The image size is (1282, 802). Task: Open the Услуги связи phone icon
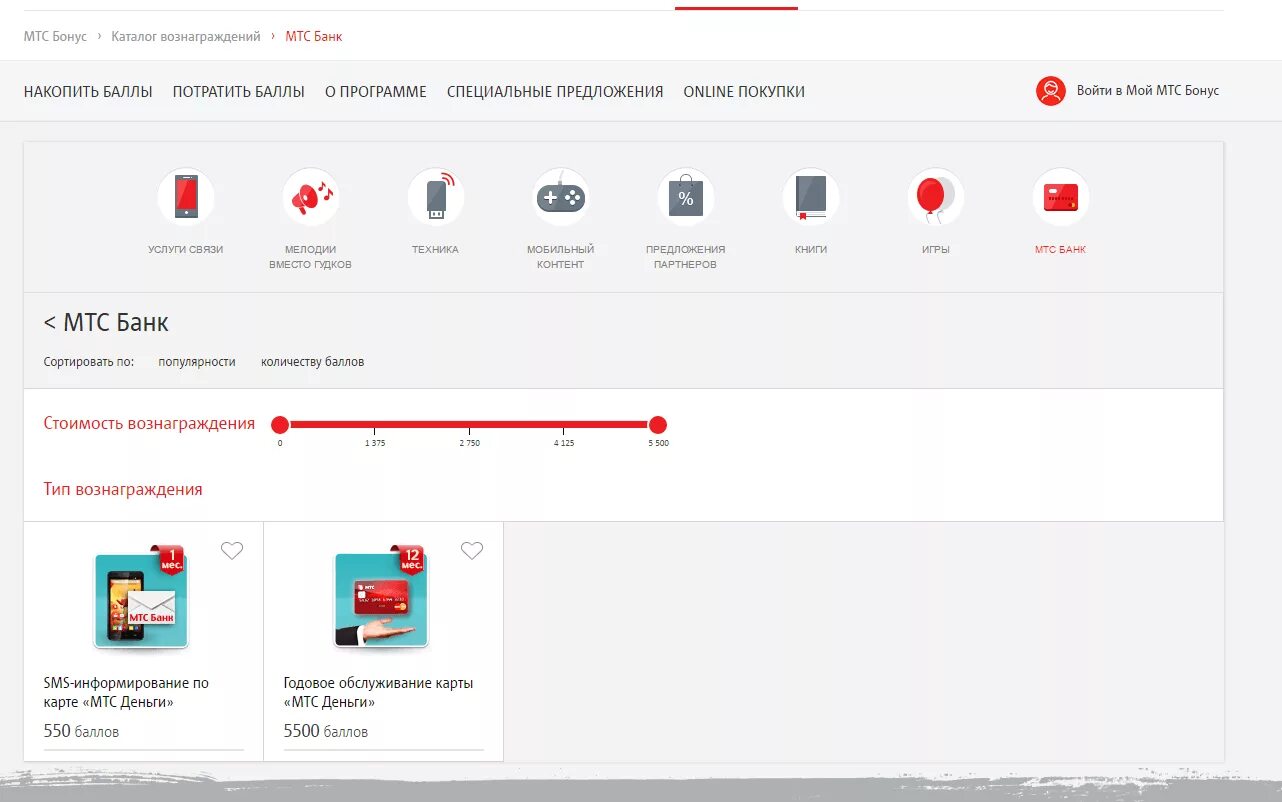coord(186,196)
